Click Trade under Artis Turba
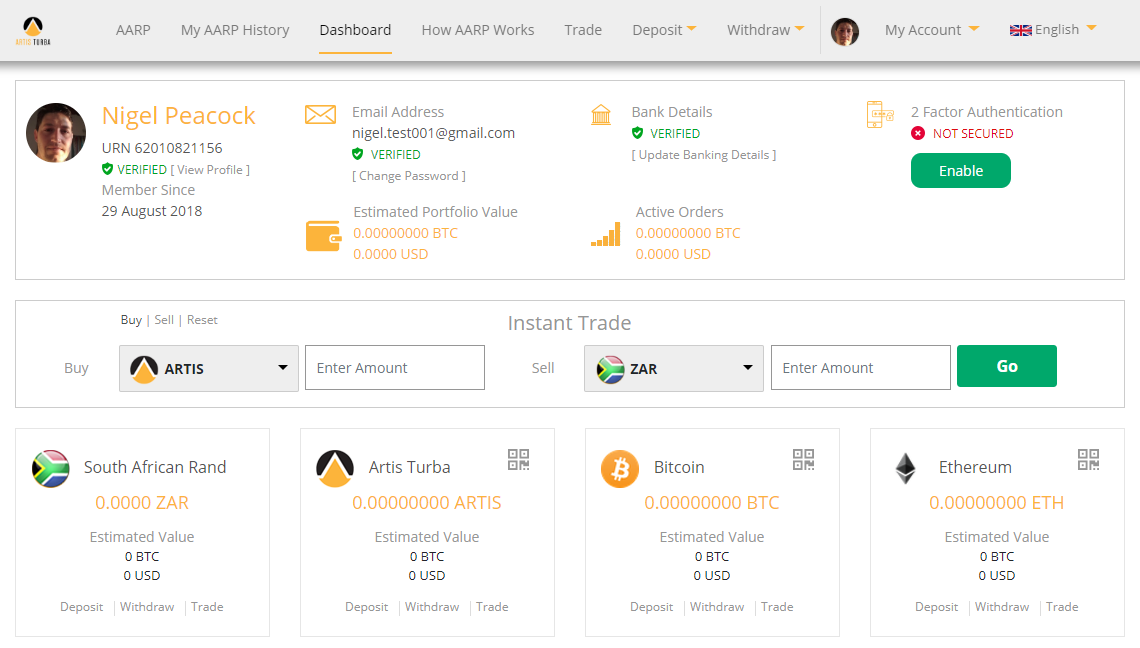Image resolution: width=1140 pixels, height=648 pixels. click(492, 607)
